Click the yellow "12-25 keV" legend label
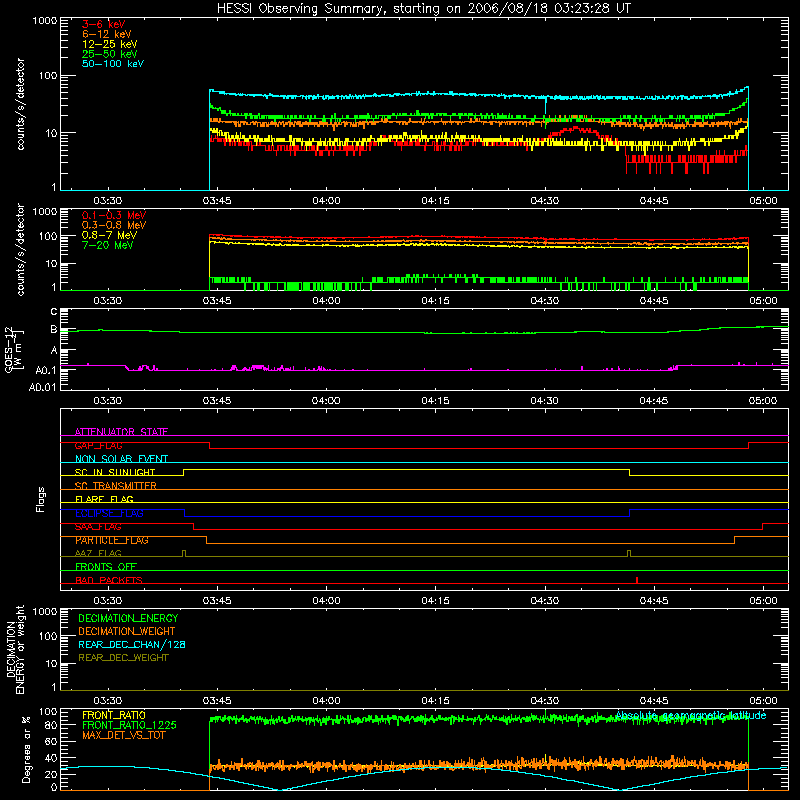800x800 pixels. [110, 44]
